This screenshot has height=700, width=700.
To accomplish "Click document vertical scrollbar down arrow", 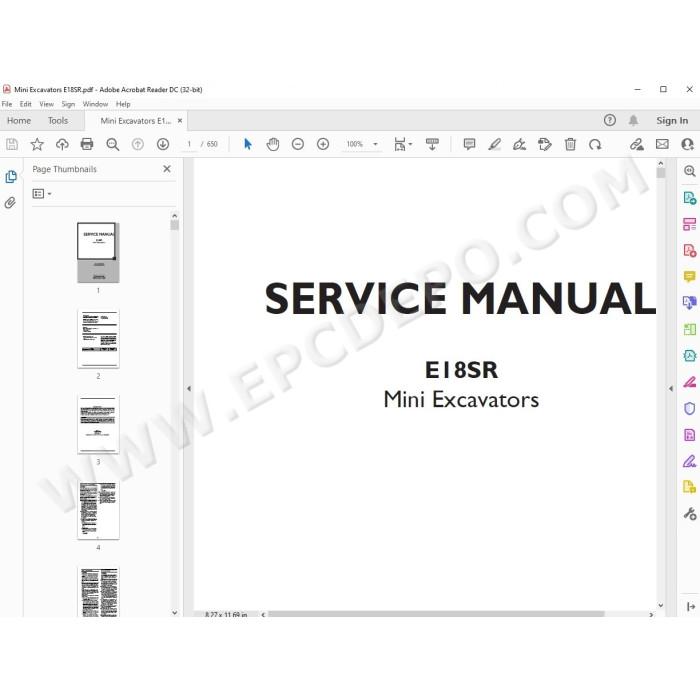I will (661, 605).
